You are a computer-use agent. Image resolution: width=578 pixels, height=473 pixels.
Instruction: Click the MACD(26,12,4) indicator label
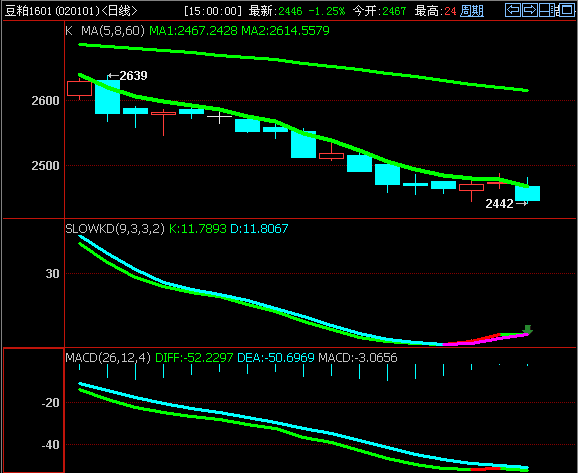pos(108,358)
